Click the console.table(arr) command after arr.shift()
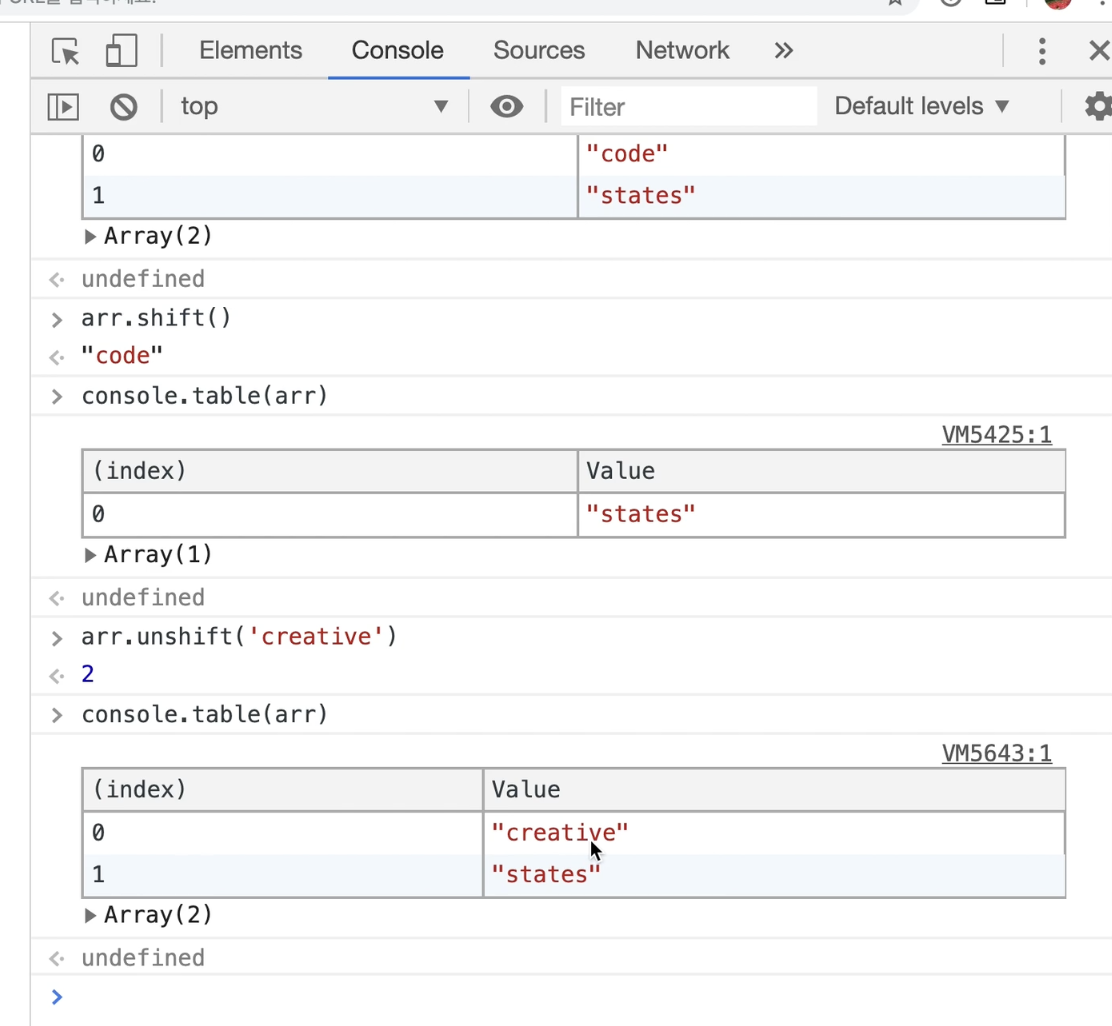Viewport: 1112px width, 1026px height. click(205, 396)
